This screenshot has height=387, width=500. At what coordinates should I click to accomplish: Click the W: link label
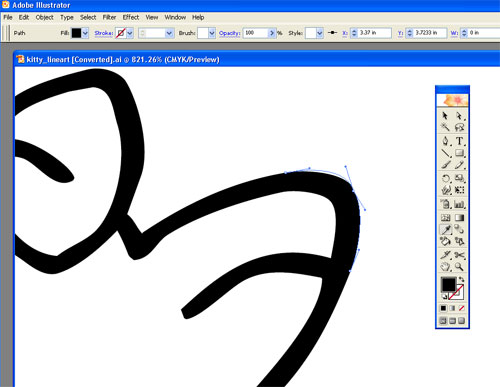(454, 33)
